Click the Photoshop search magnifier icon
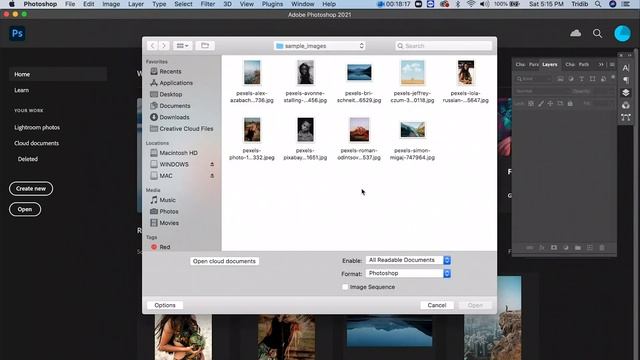Screen dimensions: 640x360 [597, 33]
